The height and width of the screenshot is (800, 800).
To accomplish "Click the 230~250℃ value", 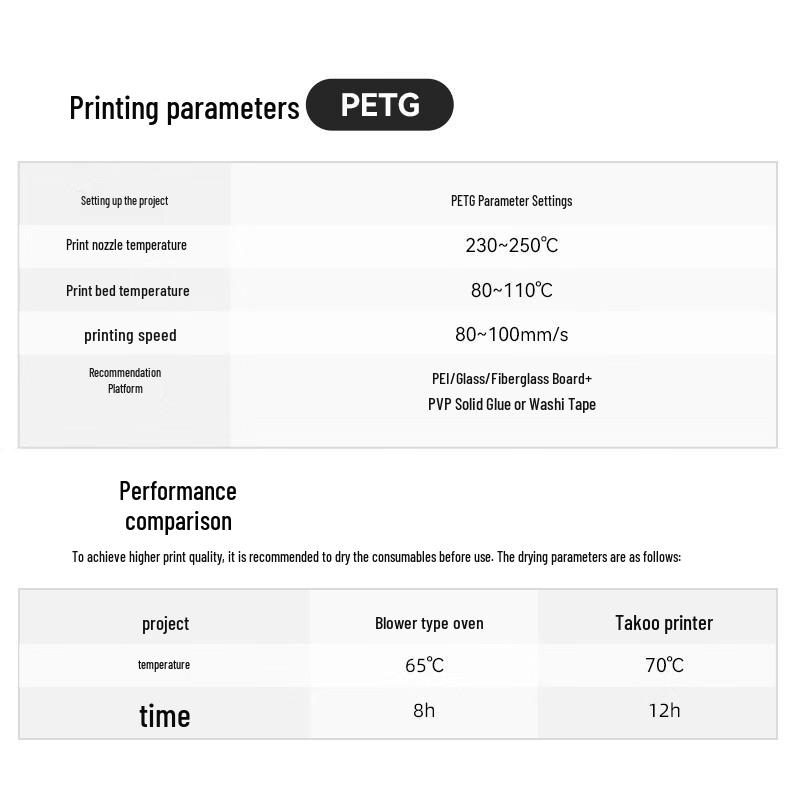I will 511,245.
